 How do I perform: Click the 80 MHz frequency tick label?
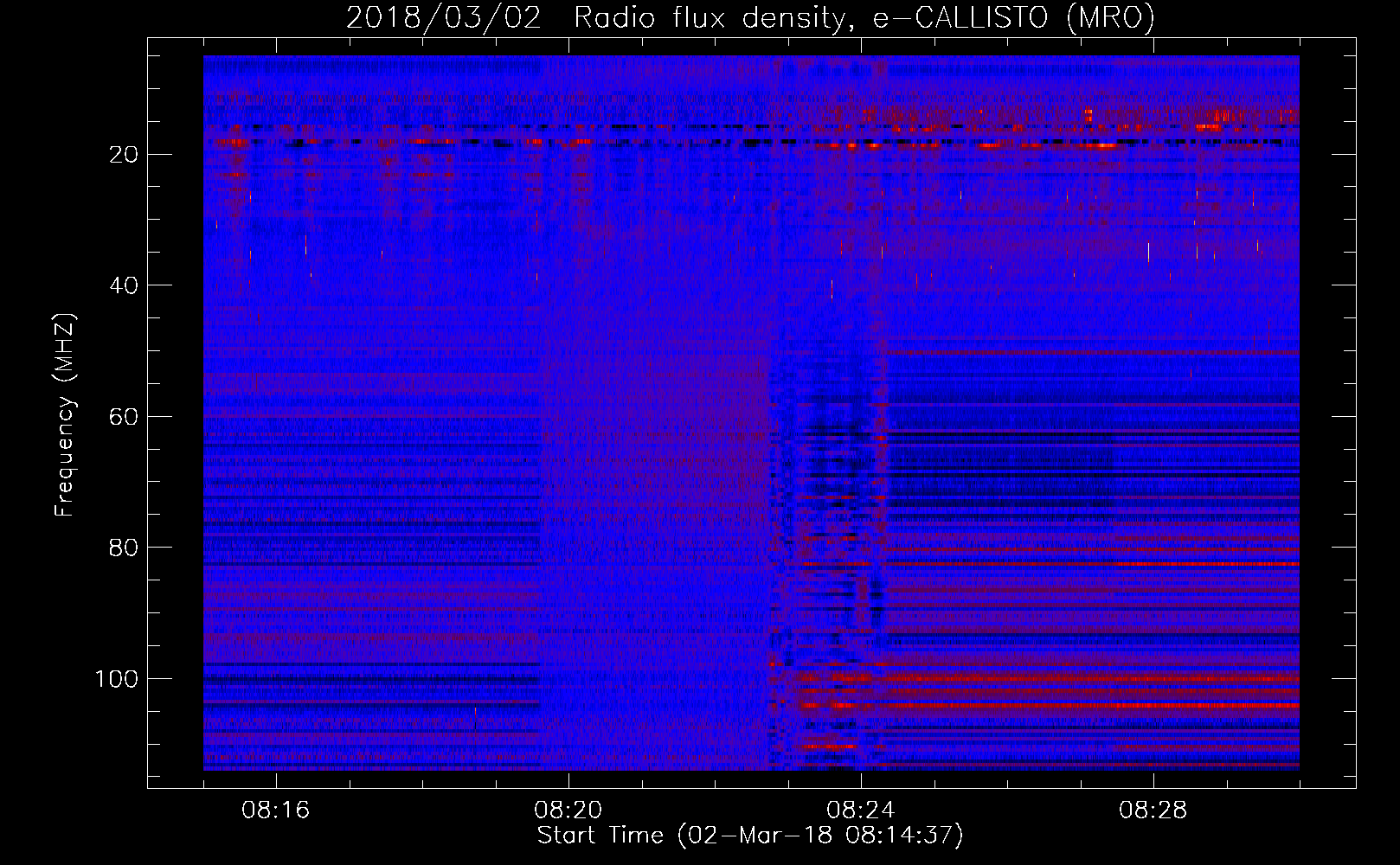pyautogui.click(x=125, y=548)
